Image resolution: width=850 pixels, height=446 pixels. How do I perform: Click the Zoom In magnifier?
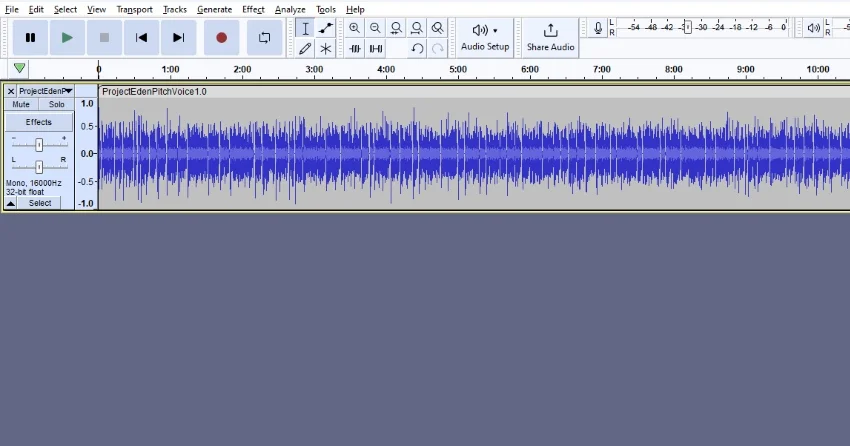355,28
